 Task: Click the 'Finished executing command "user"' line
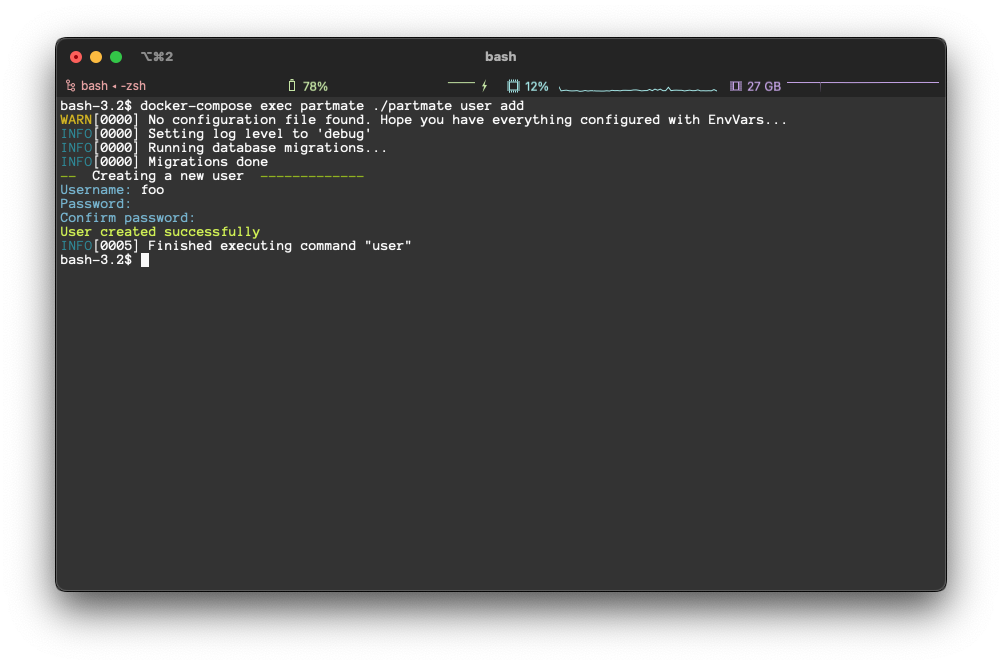click(x=236, y=246)
